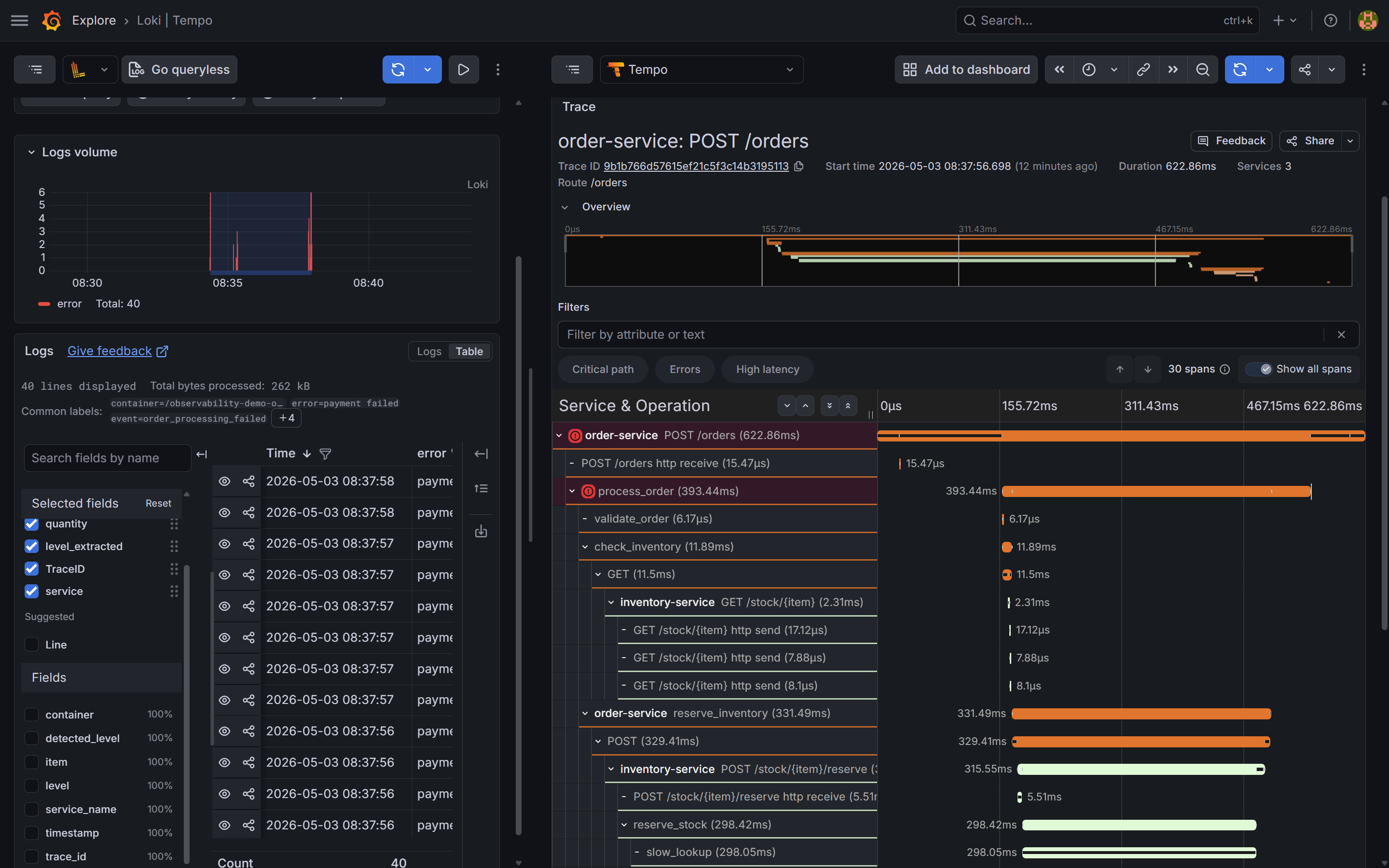Collapse the Logs volume panel
This screenshot has height=868, width=1389.
tap(31, 152)
